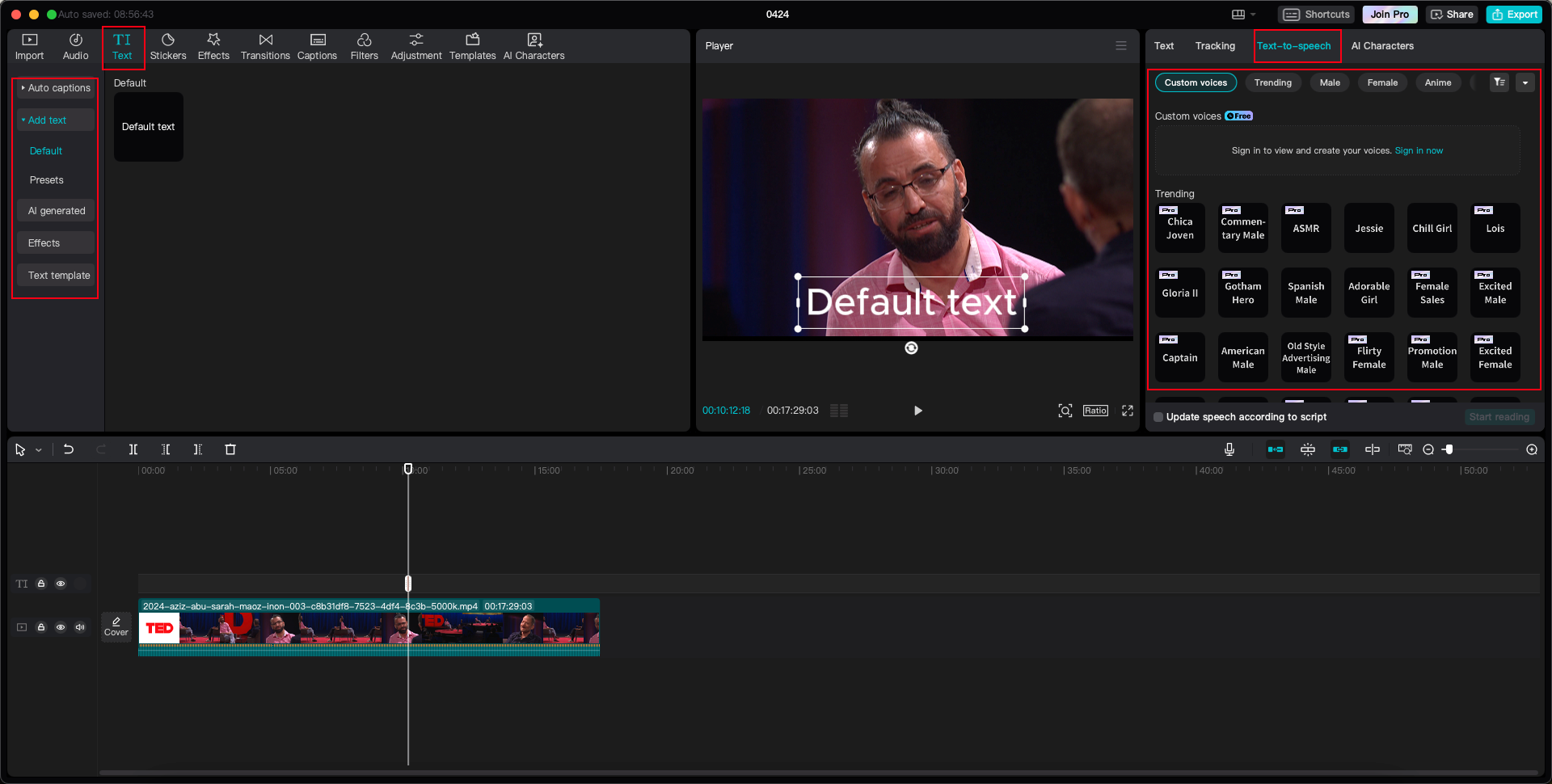Screen dimensions: 1552x784
Task: Delete the part right of the playhead
Action: click(x=198, y=449)
